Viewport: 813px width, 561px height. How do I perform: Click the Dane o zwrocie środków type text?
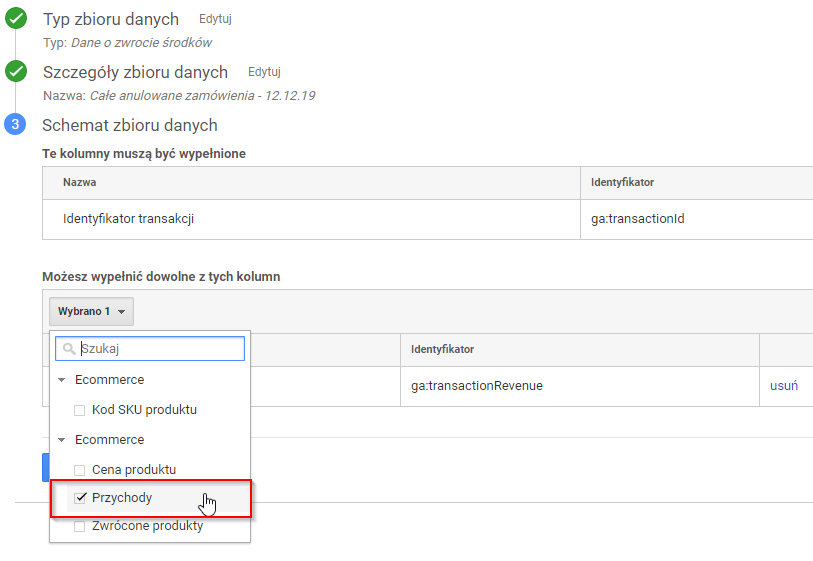click(141, 43)
